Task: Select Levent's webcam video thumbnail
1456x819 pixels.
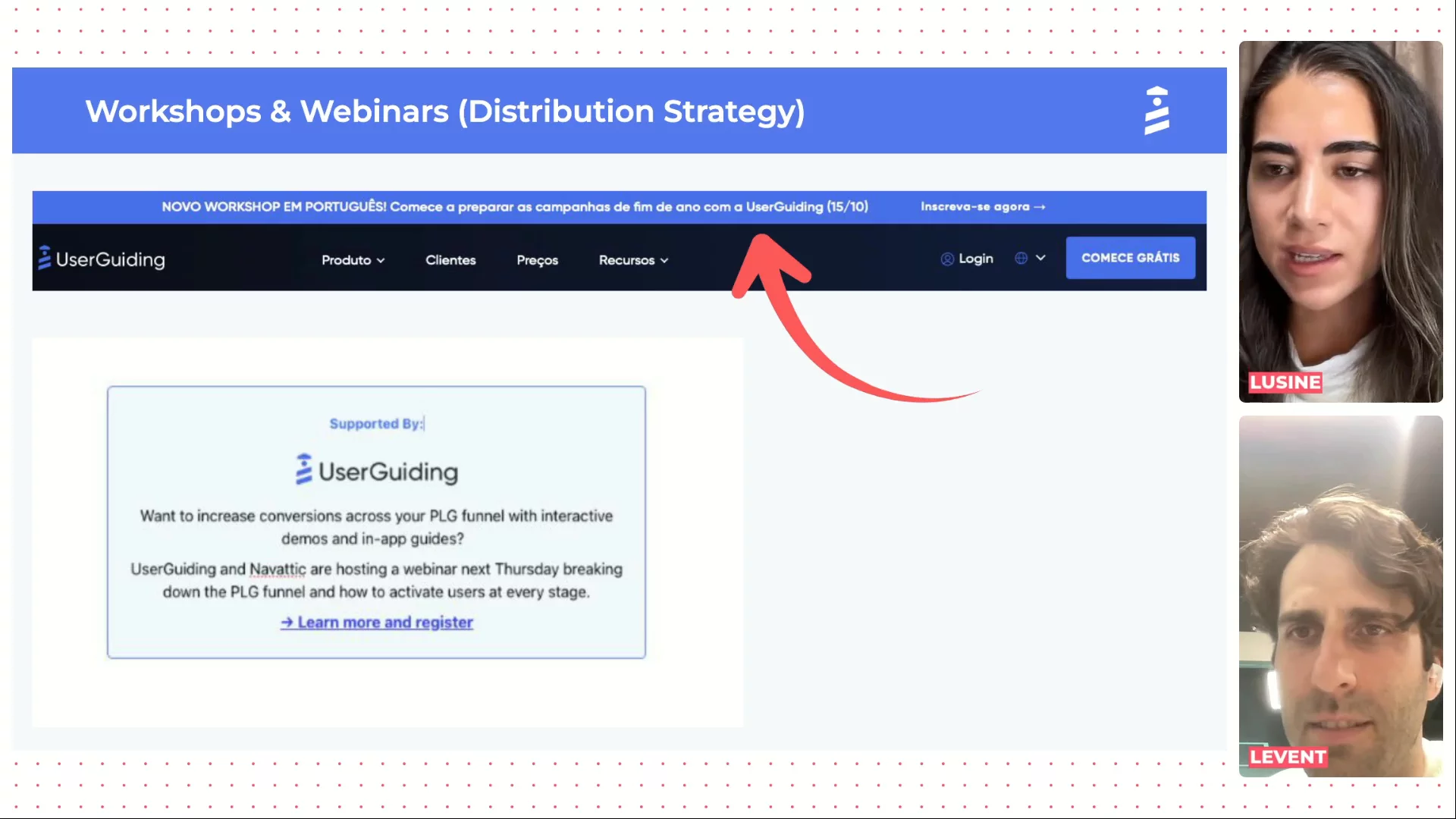Action: [x=1340, y=596]
